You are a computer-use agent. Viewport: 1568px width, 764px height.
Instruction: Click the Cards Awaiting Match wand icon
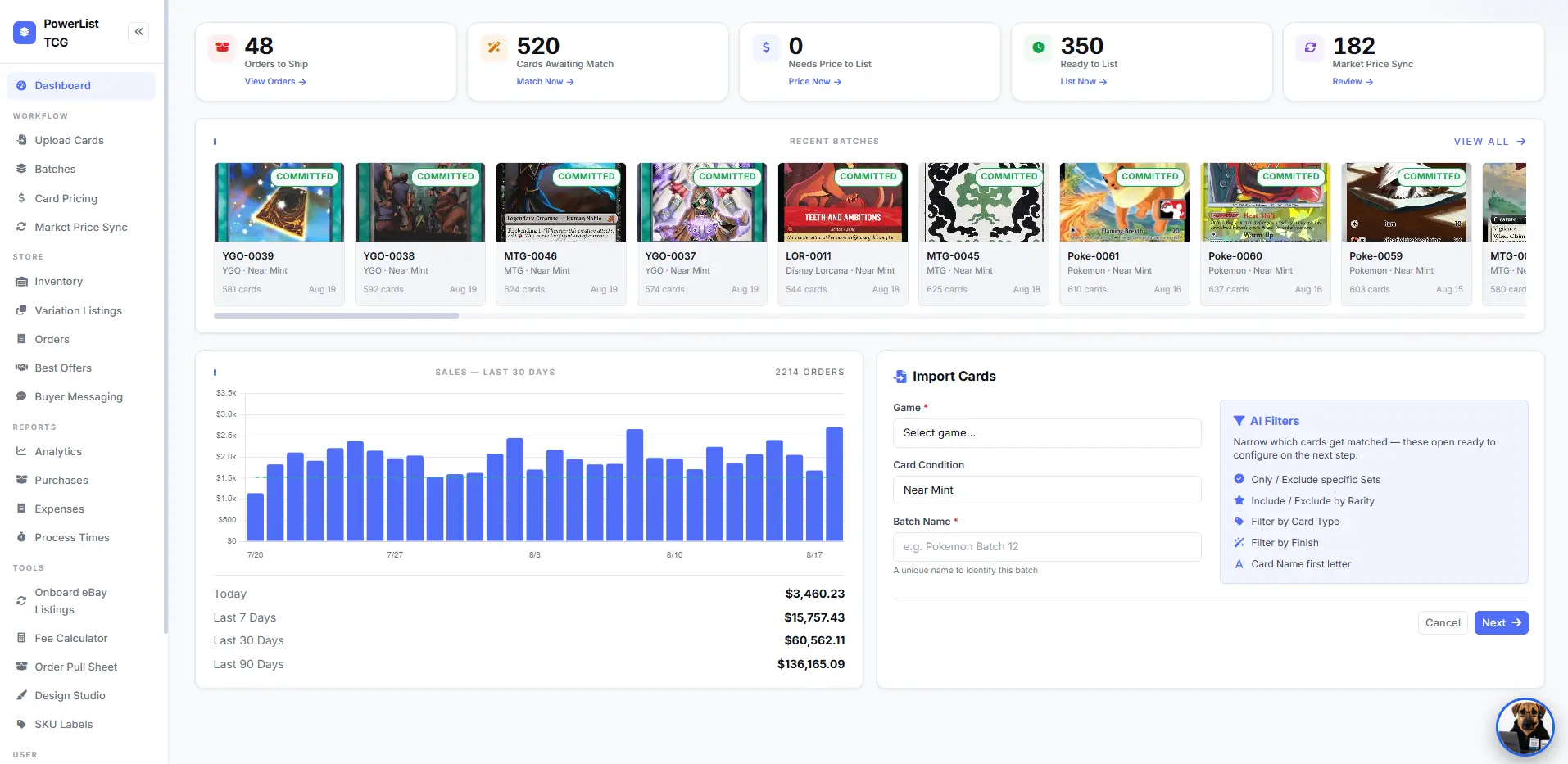click(494, 47)
